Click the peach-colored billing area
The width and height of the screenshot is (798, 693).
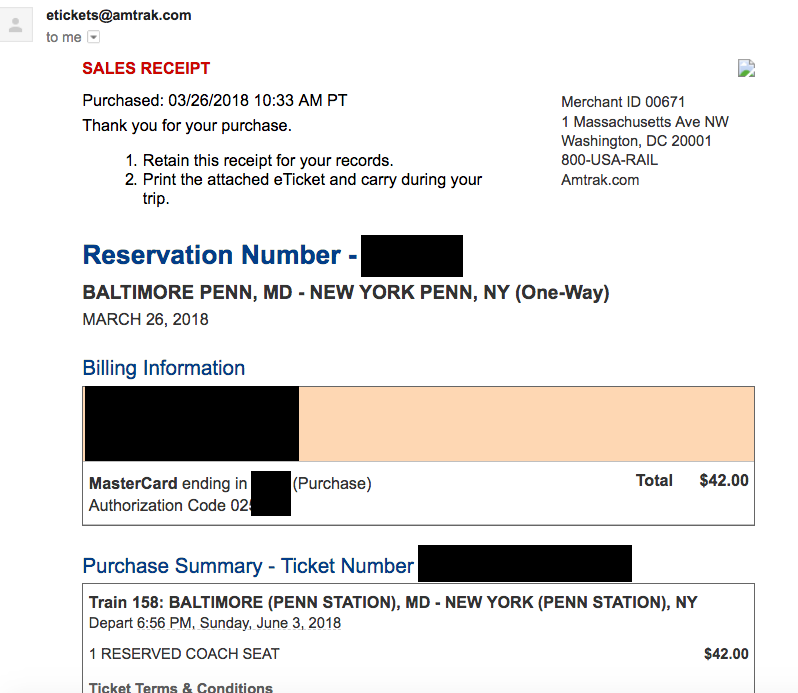tap(526, 424)
